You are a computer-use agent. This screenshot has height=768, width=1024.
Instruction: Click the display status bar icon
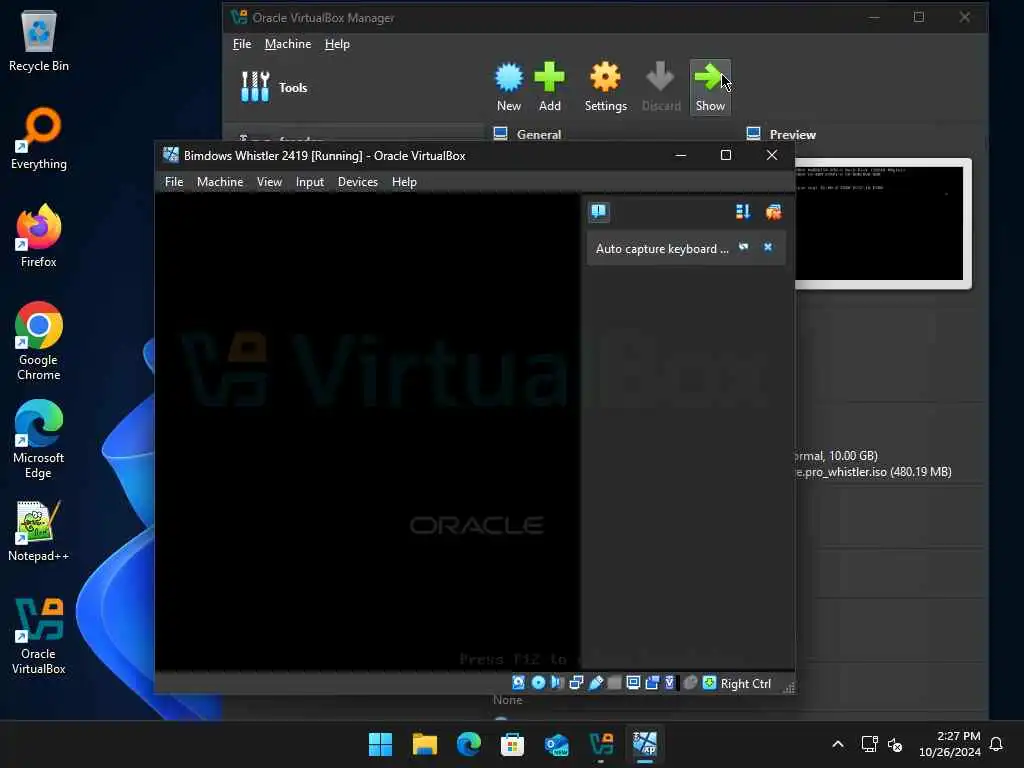(633, 682)
